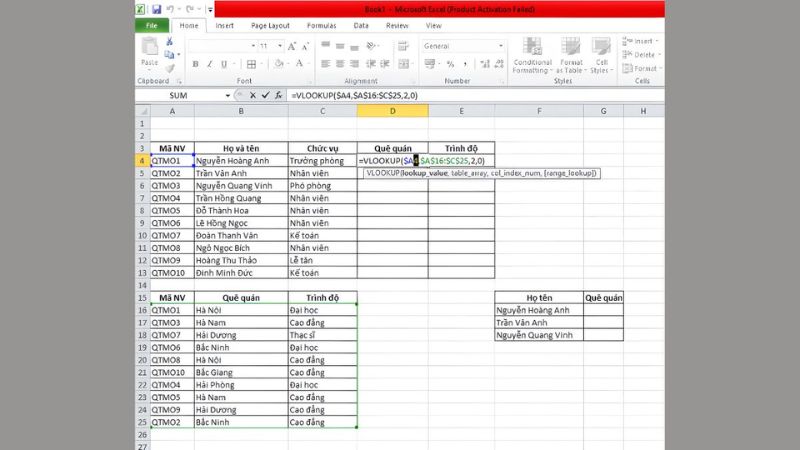Click cell with Hải Phòng
Screen dimensions: 800x450
241,385
